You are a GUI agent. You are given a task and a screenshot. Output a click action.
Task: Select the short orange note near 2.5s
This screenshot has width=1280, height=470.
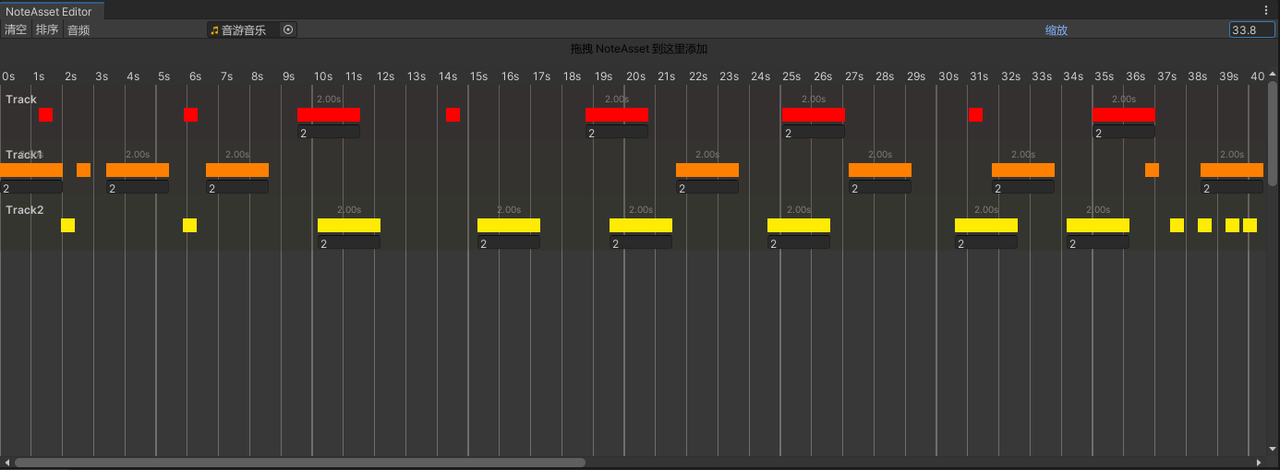(x=84, y=170)
